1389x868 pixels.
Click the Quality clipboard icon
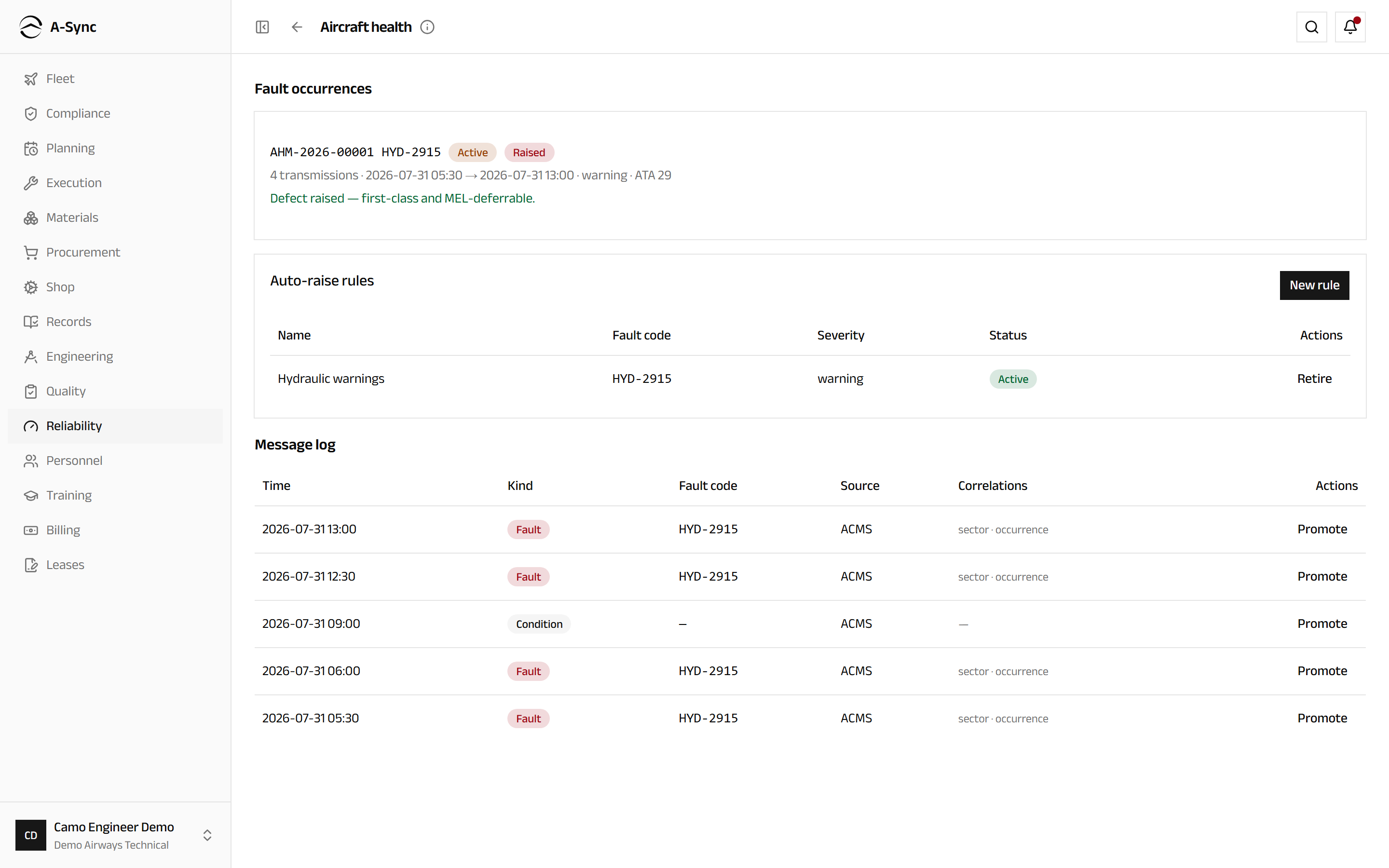pos(31,392)
